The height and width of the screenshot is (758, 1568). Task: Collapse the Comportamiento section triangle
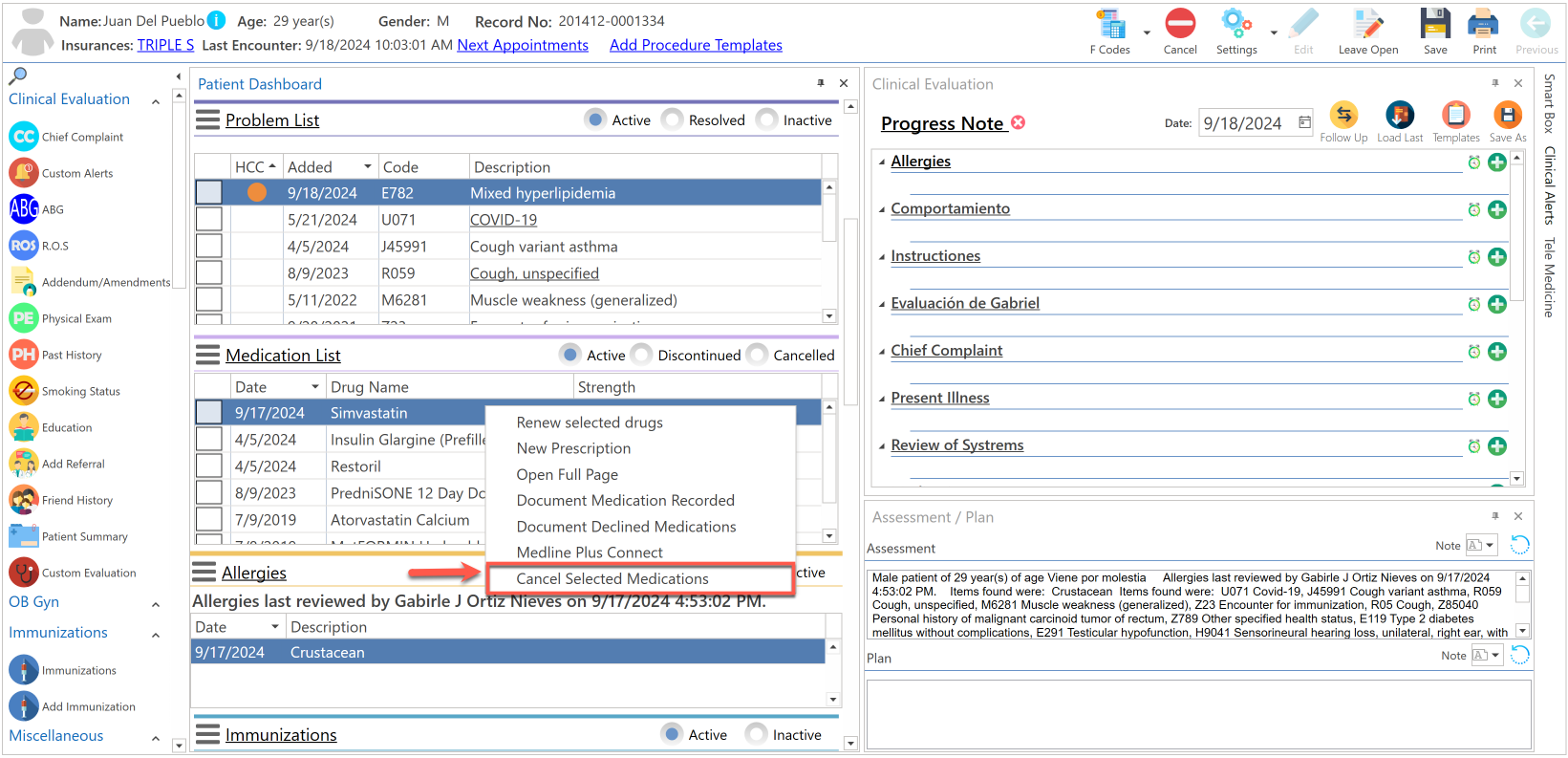tap(881, 209)
